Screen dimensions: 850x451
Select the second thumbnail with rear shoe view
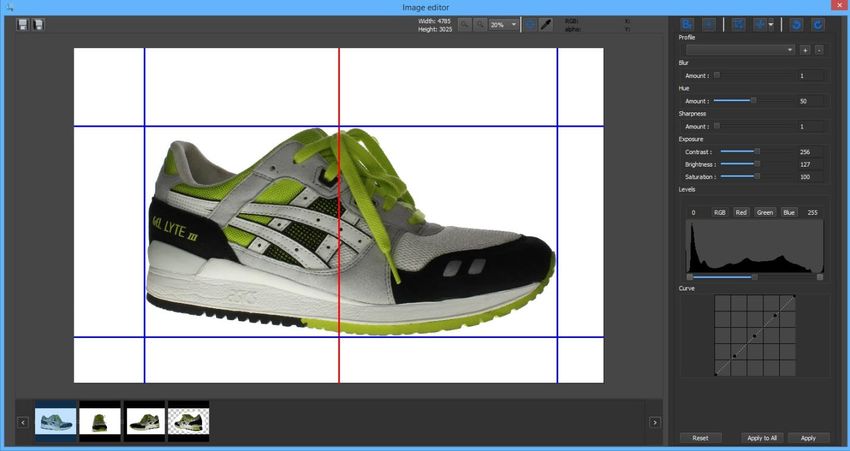(100, 421)
